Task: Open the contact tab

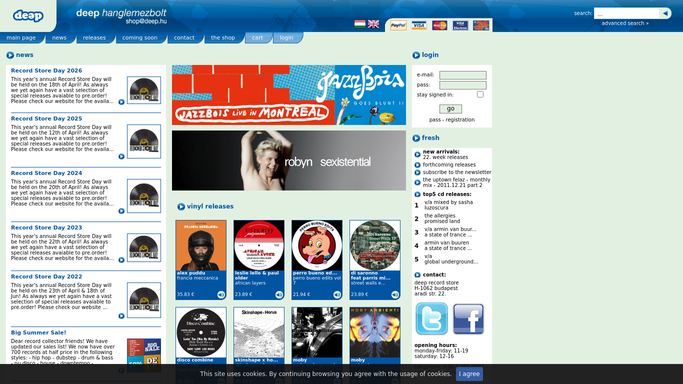Action: [x=184, y=38]
